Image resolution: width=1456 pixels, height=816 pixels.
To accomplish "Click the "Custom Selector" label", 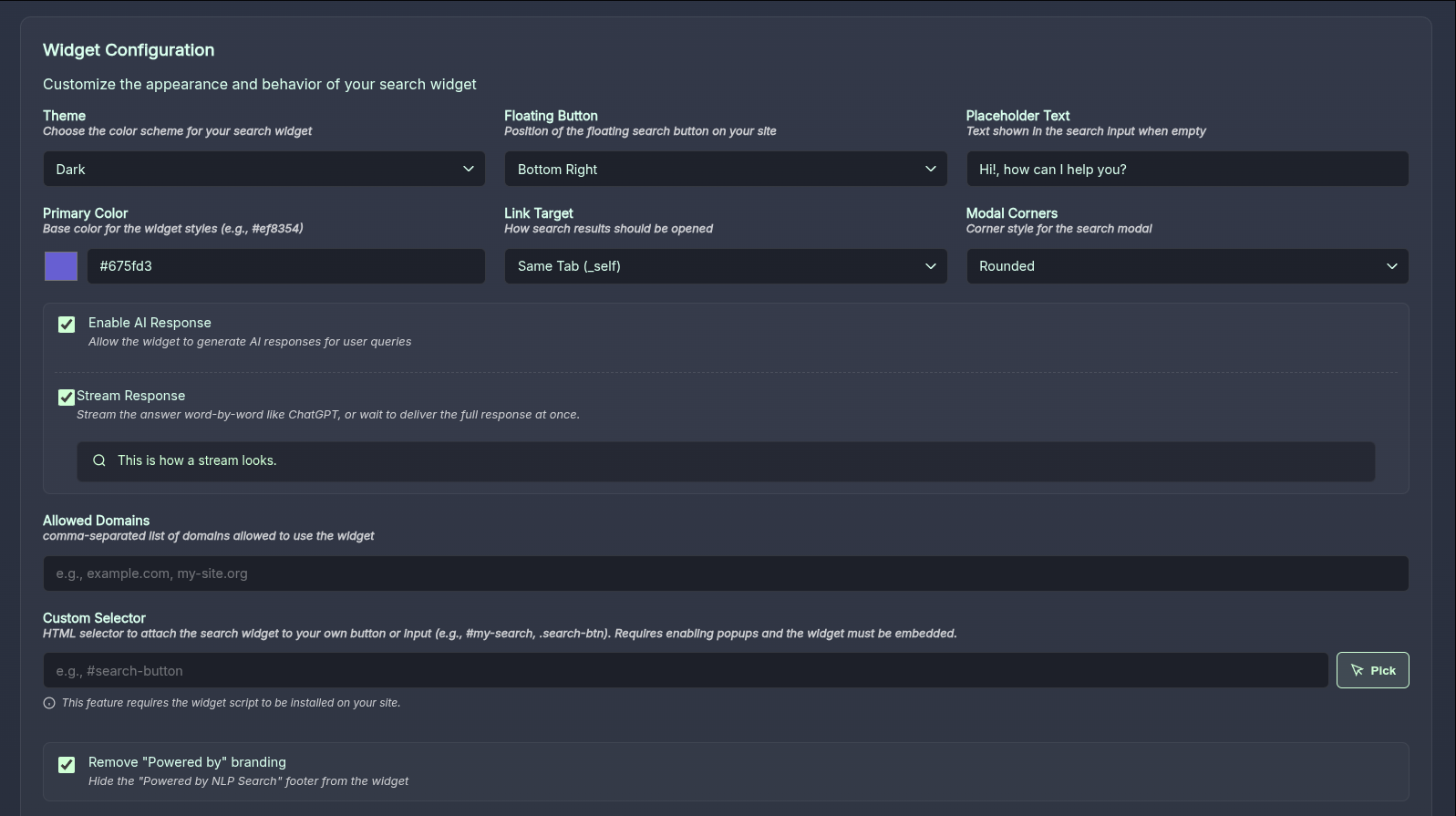I will (94, 618).
